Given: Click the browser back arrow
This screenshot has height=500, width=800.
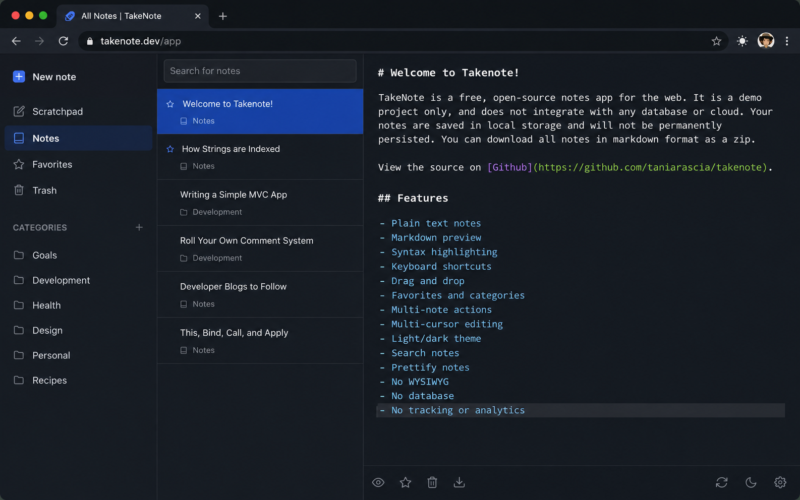Looking at the screenshot, I should [x=16, y=41].
